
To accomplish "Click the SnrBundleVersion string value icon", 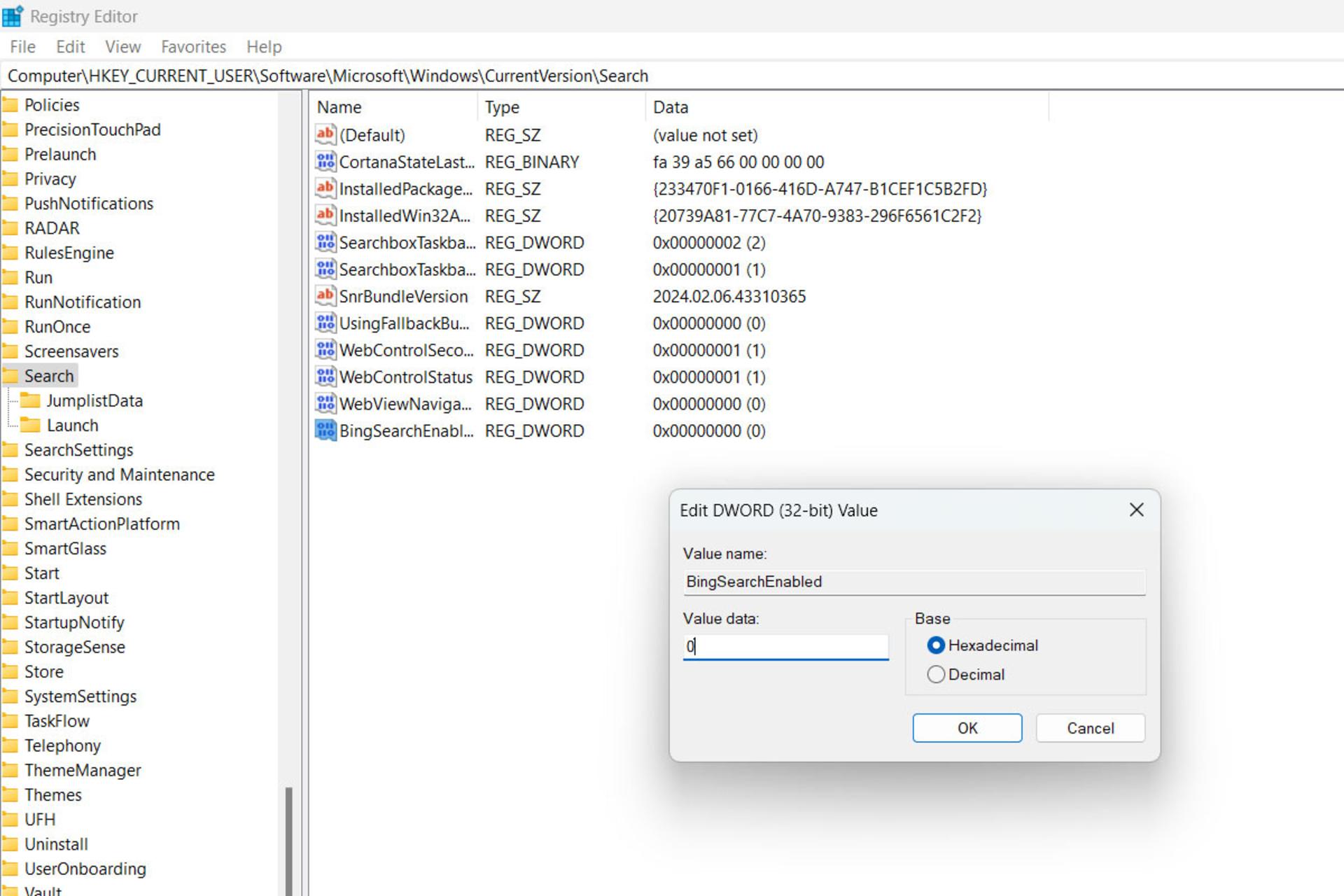I will pyautogui.click(x=325, y=296).
